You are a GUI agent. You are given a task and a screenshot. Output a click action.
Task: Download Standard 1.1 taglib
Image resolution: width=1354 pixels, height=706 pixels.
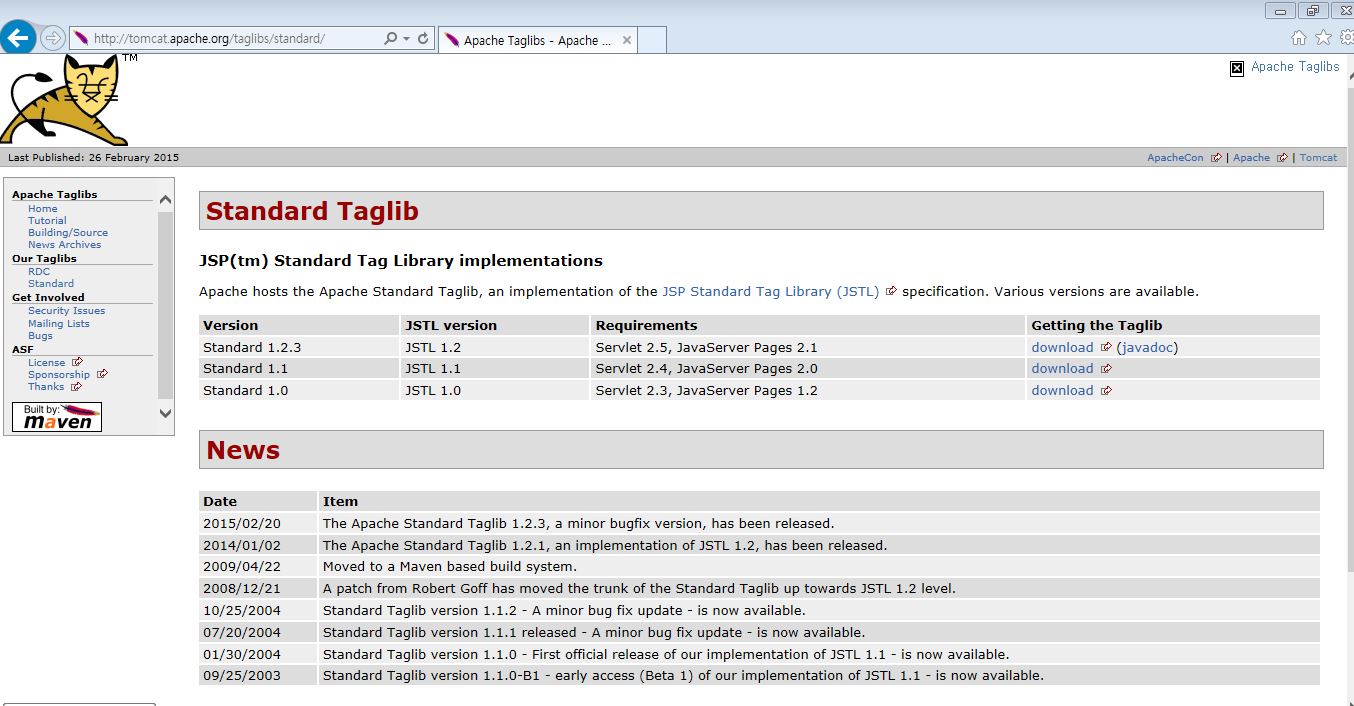point(1062,369)
